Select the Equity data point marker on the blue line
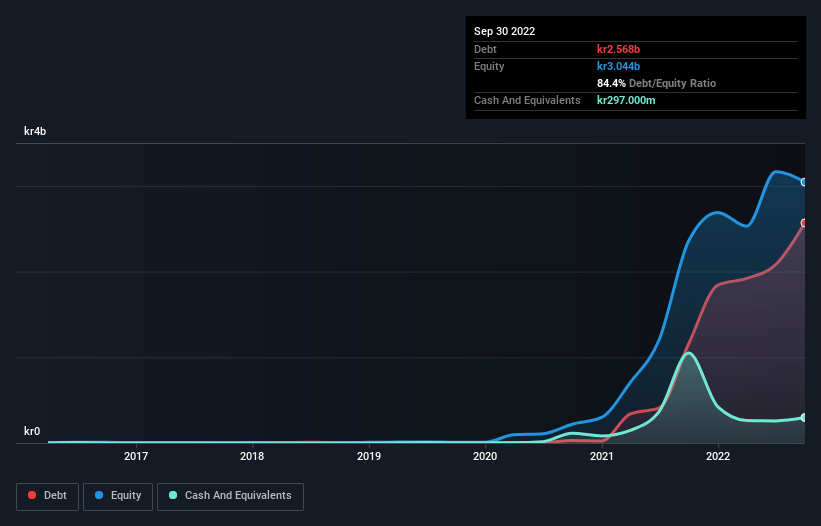This screenshot has height=526, width=821. [804, 182]
